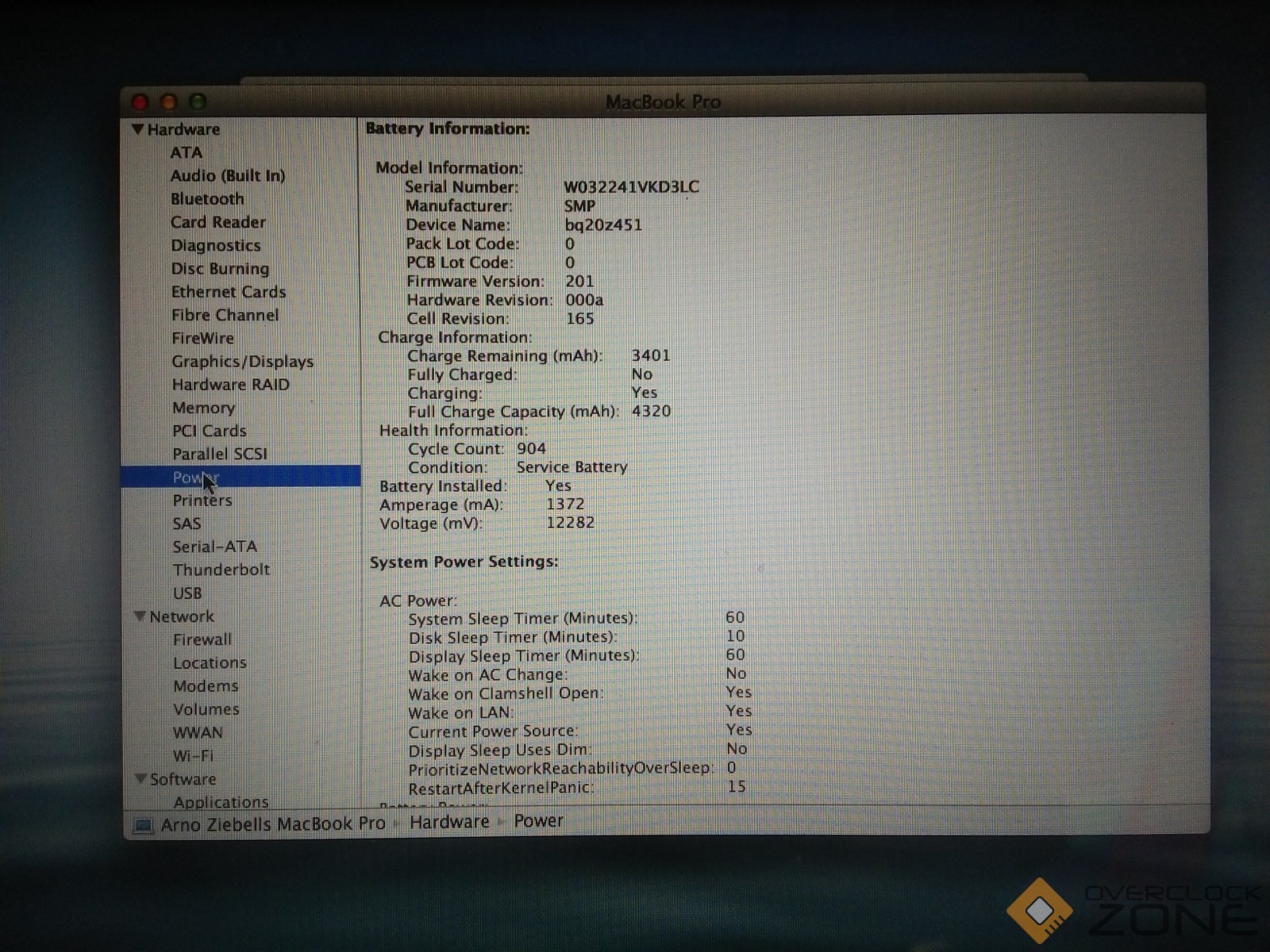This screenshot has width=1270, height=952.
Task: Click cycle count value 904
Action: pos(531,448)
